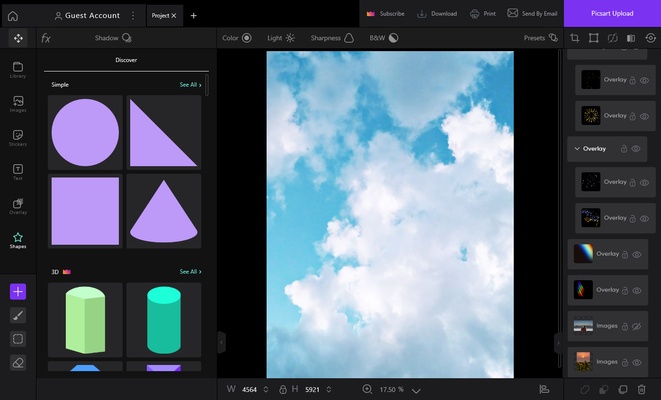Image resolution: width=661 pixels, height=400 pixels.
Task: Click the purple Add plus button
Action: [18, 292]
